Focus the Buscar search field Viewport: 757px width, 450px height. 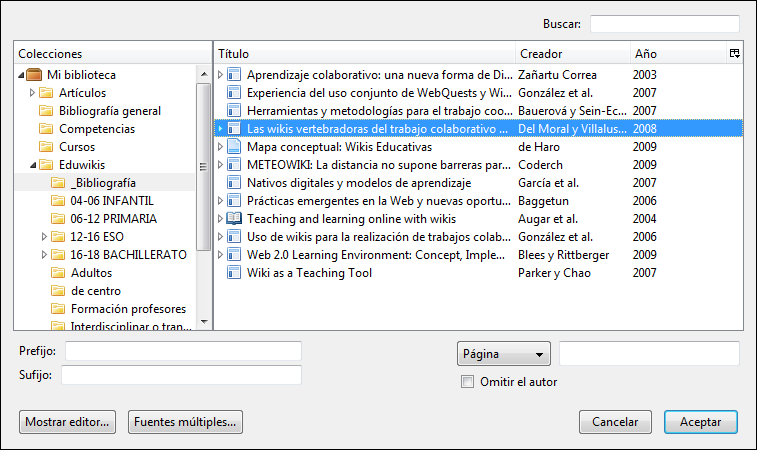click(x=665, y=24)
